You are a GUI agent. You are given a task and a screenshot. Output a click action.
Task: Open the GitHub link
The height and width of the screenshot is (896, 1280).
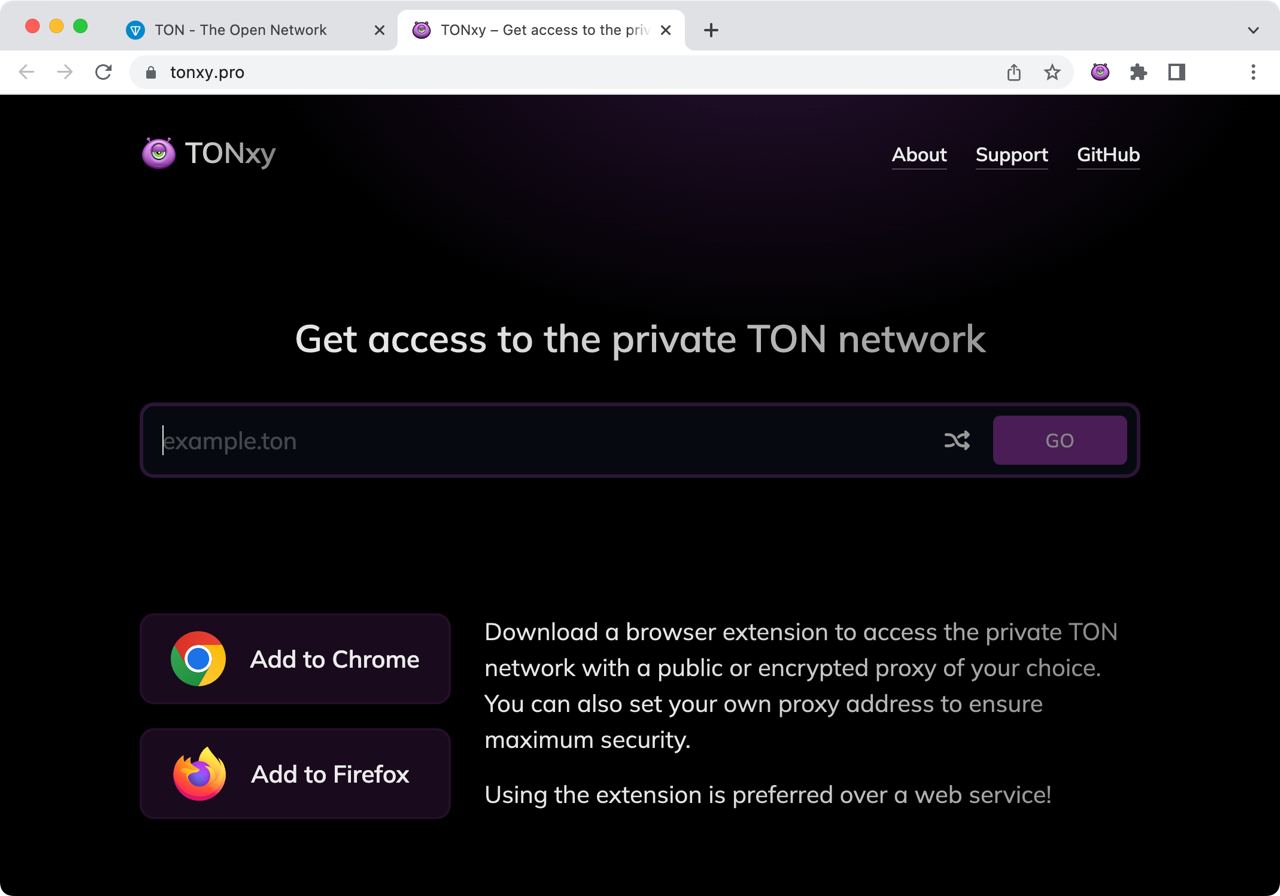[1108, 155]
